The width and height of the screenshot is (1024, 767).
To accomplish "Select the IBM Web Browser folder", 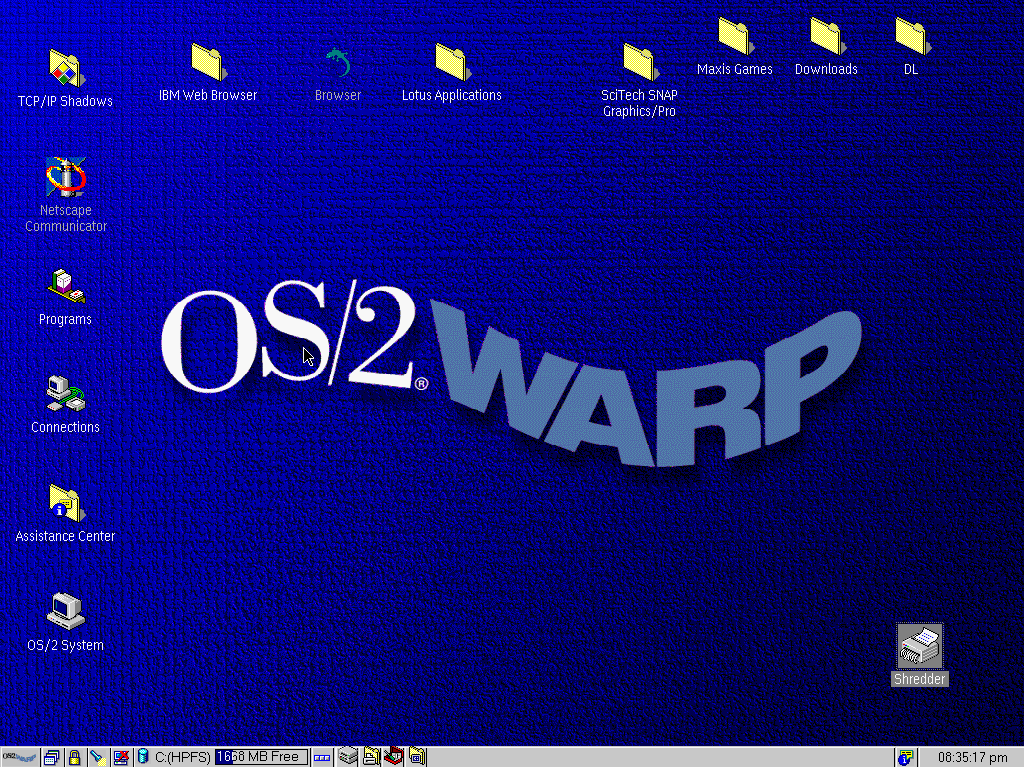I will [x=208, y=62].
